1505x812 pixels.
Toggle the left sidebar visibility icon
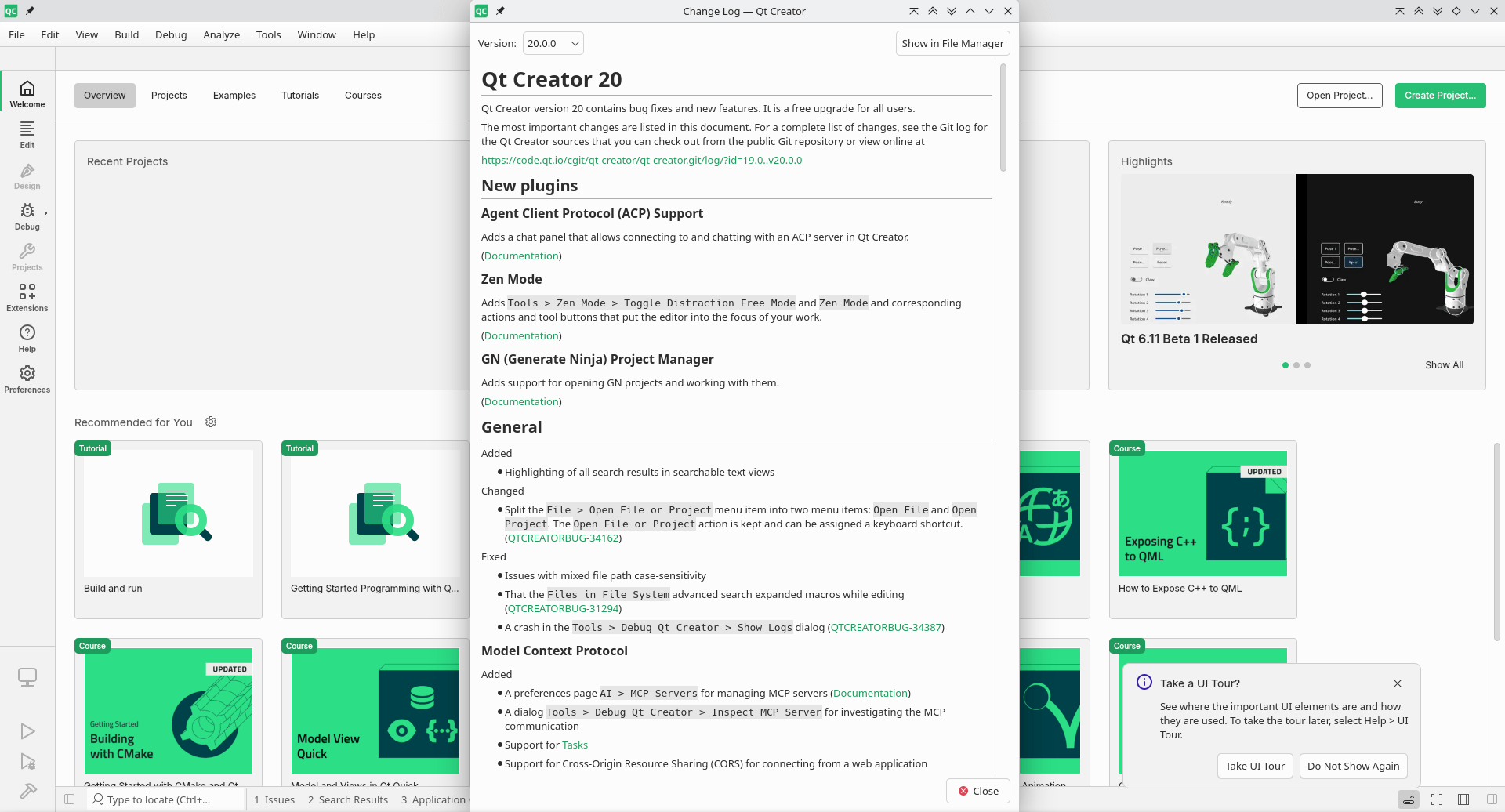tap(69, 799)
